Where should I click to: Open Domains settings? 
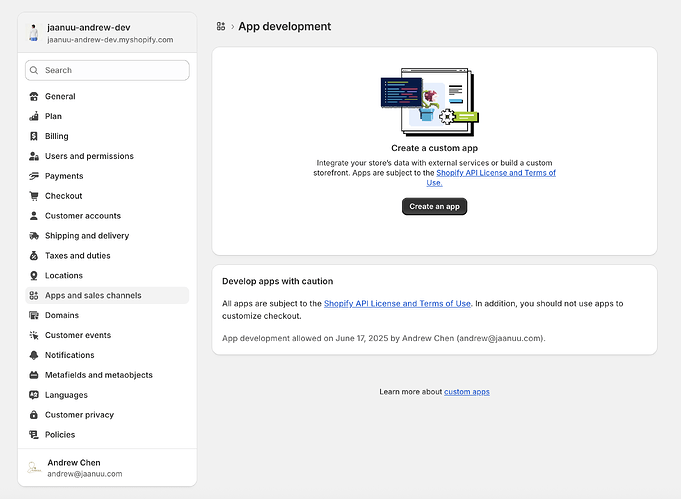[107, 315]
